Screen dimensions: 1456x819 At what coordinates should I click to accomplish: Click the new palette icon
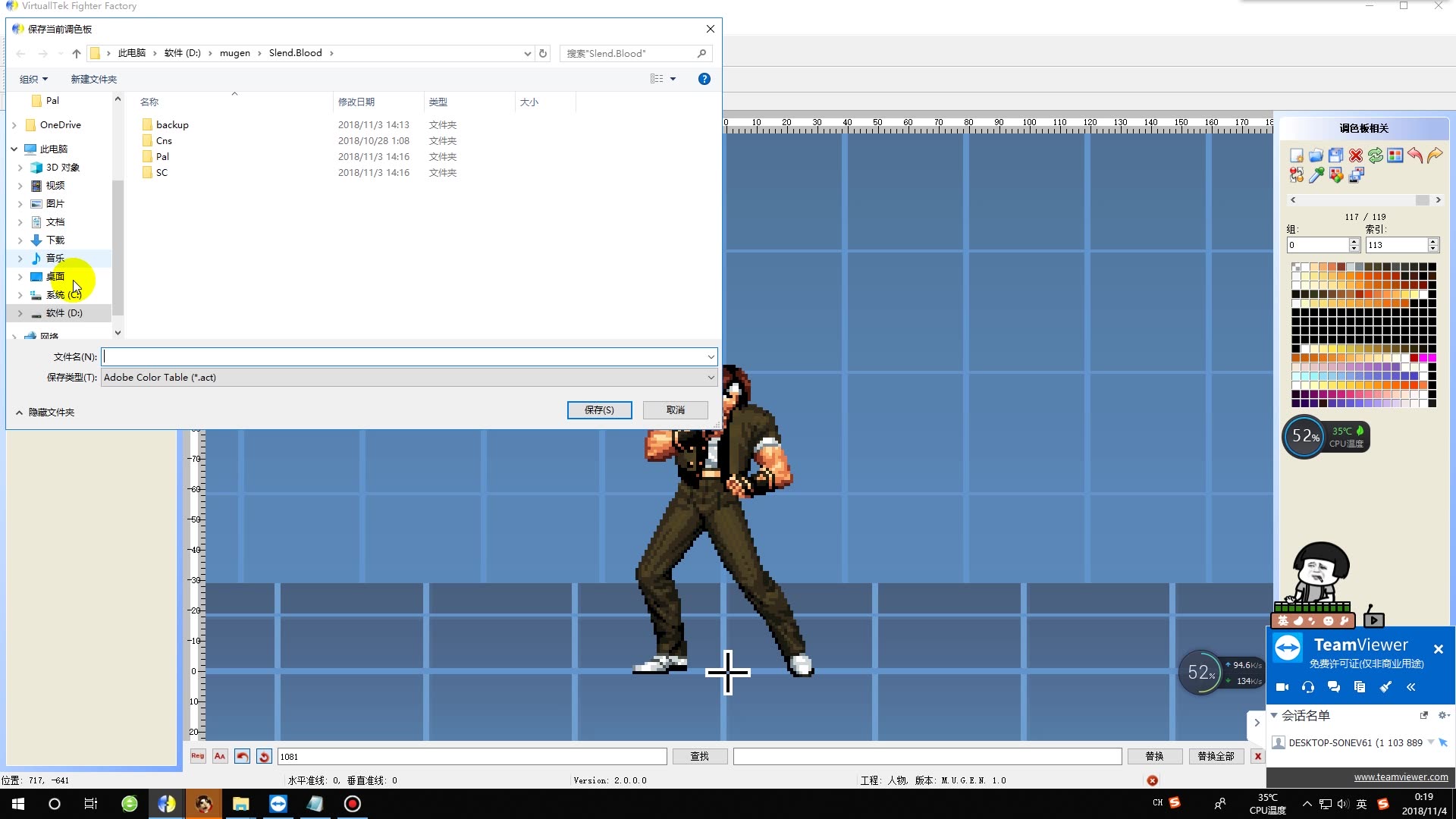point(1297,155)
